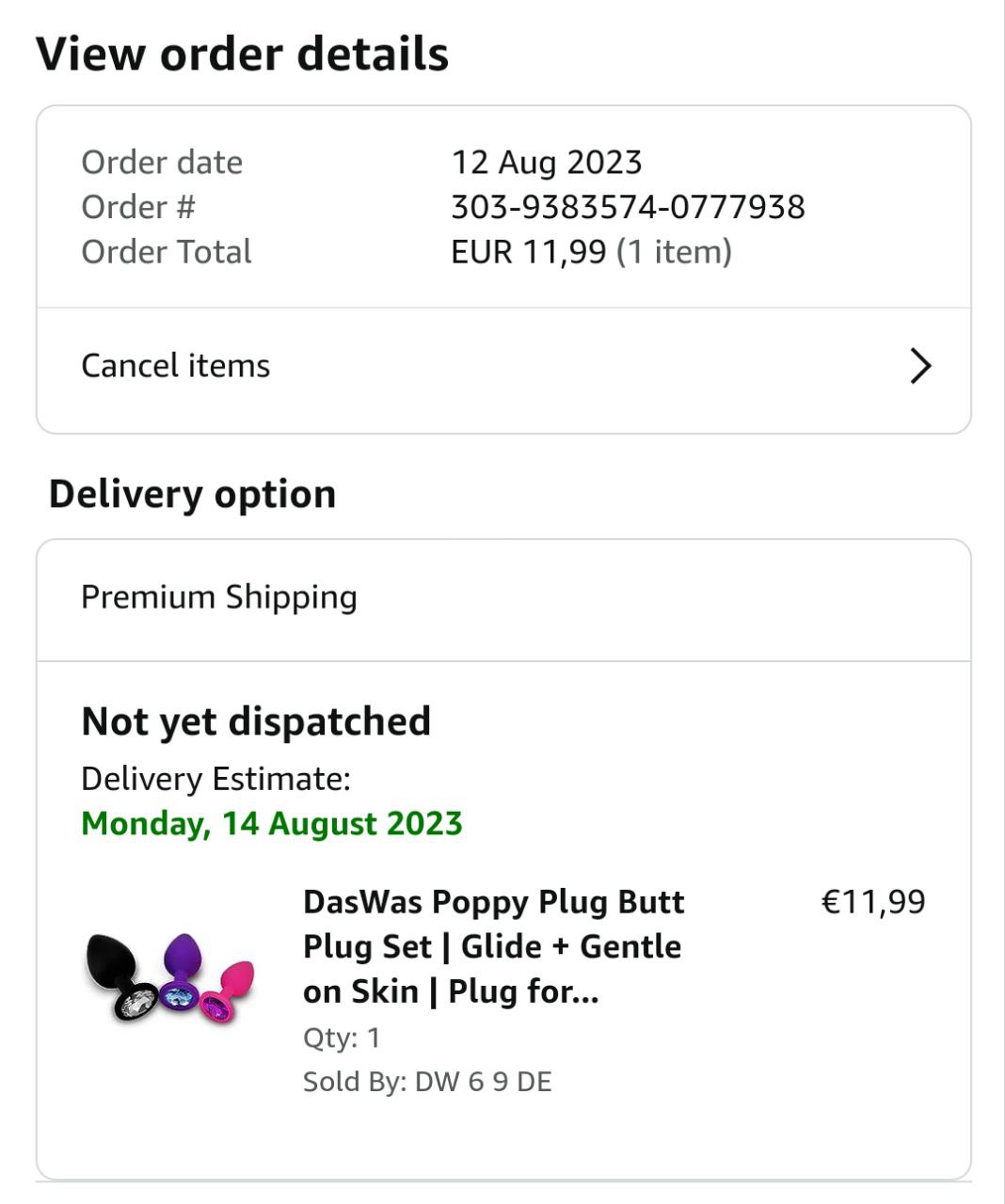Click the Delivery option heading
The image size is (1005, 1204).
coord(192,494)
